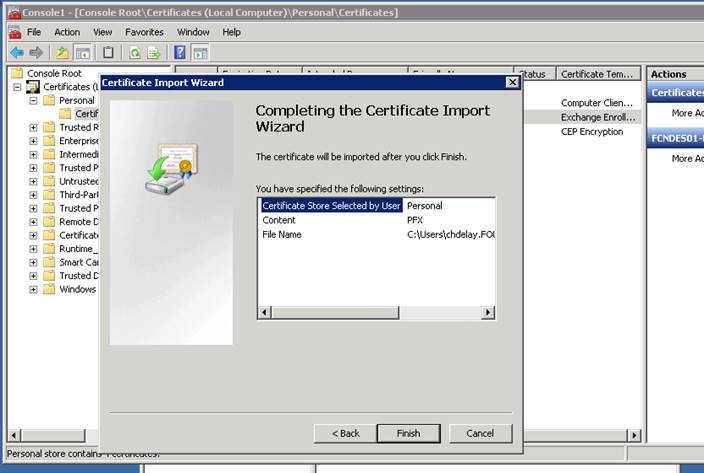Open Help from the blue question icon
The image size is (704, 473).
click(181, 52)
